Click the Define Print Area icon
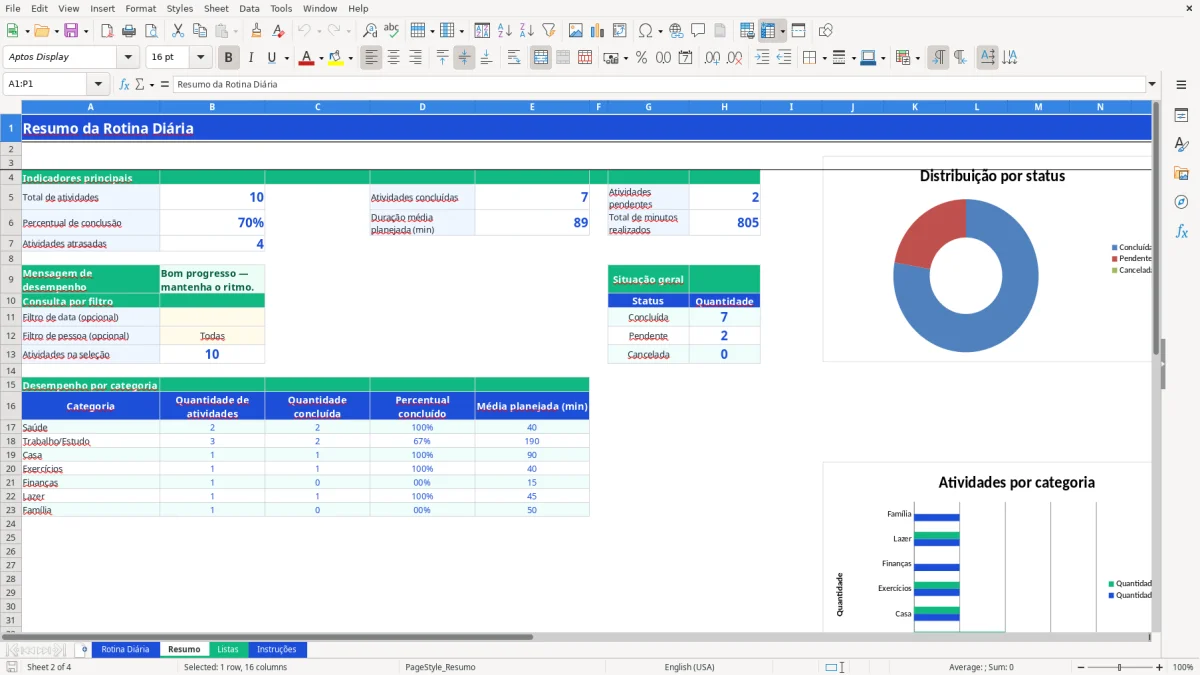This screenshot has width=1200, height=675. [x=747, y=31]
